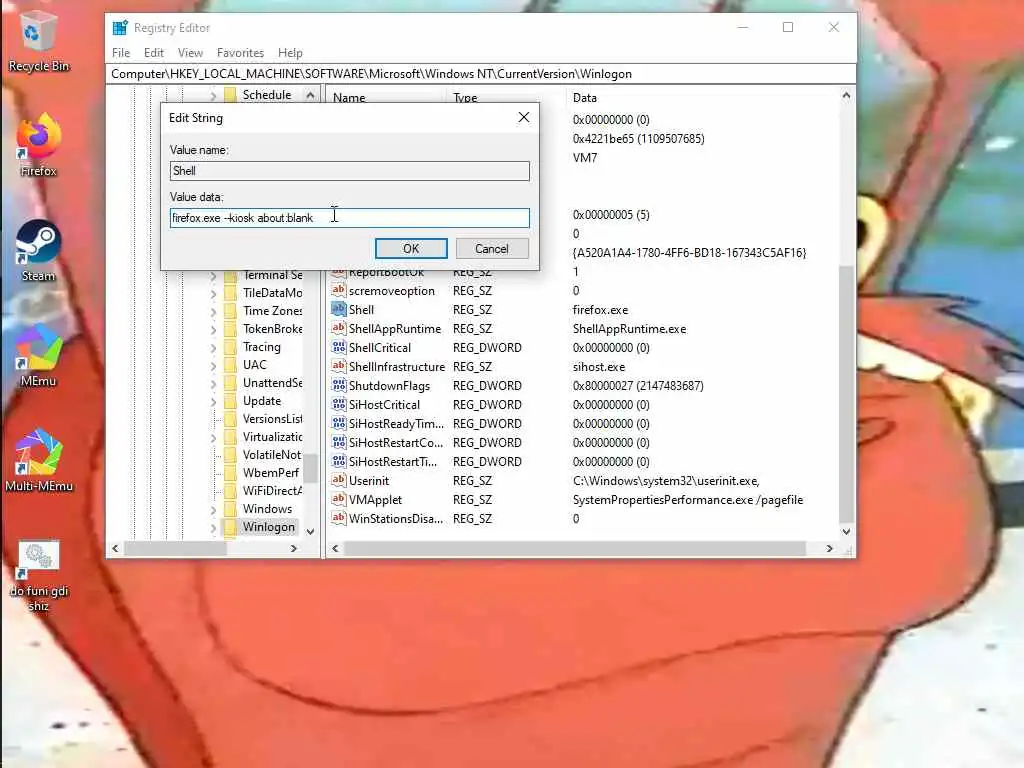Viewport: 1024px width, 768px height.
Task: Expand the UAC tree key
Action: 213,366
